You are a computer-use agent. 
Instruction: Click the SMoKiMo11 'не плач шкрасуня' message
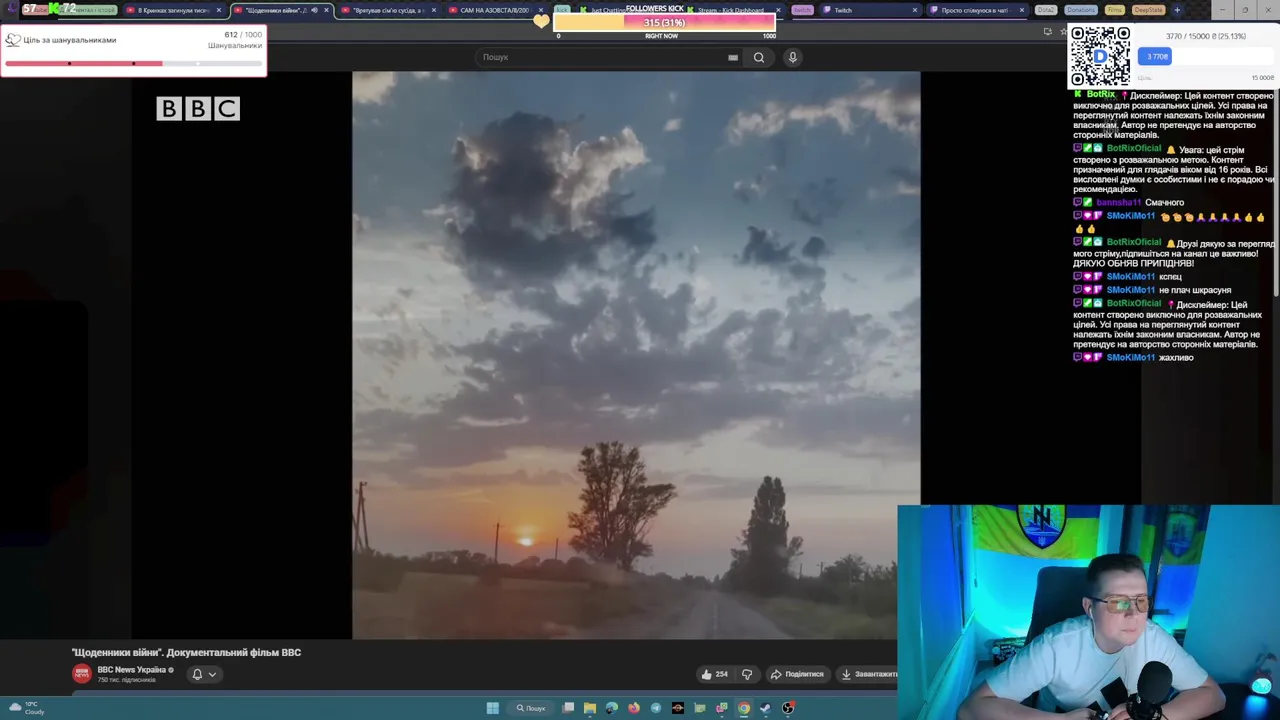[x=1152, y=290]
